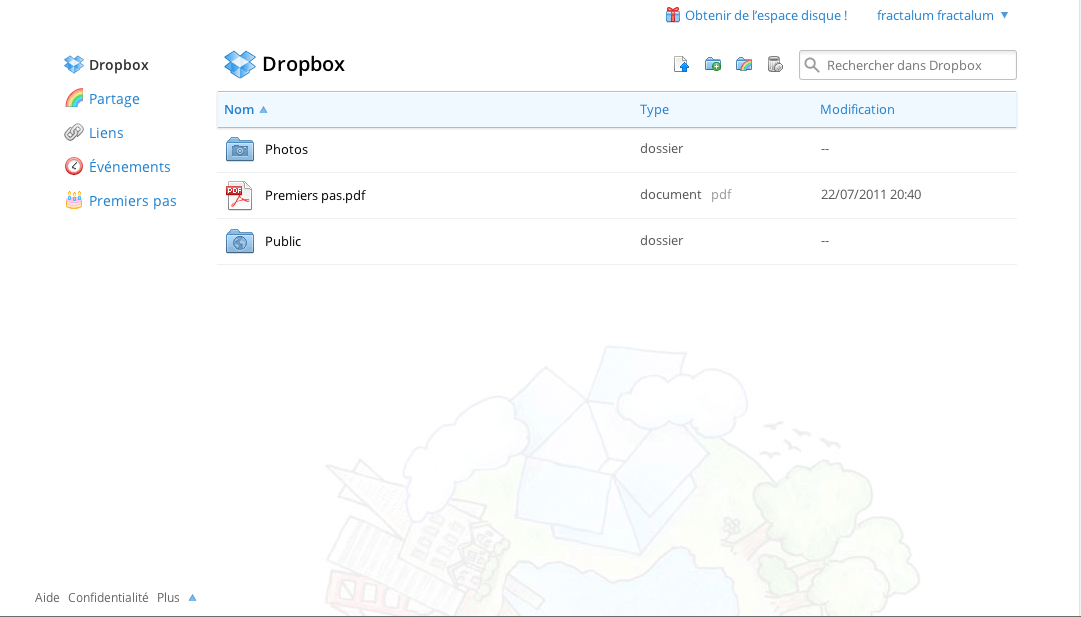This screenshot has height=617, width=1081.
Task: Click the Public folder globe icon
Action: pyautogui.click(x=240, y=241)
